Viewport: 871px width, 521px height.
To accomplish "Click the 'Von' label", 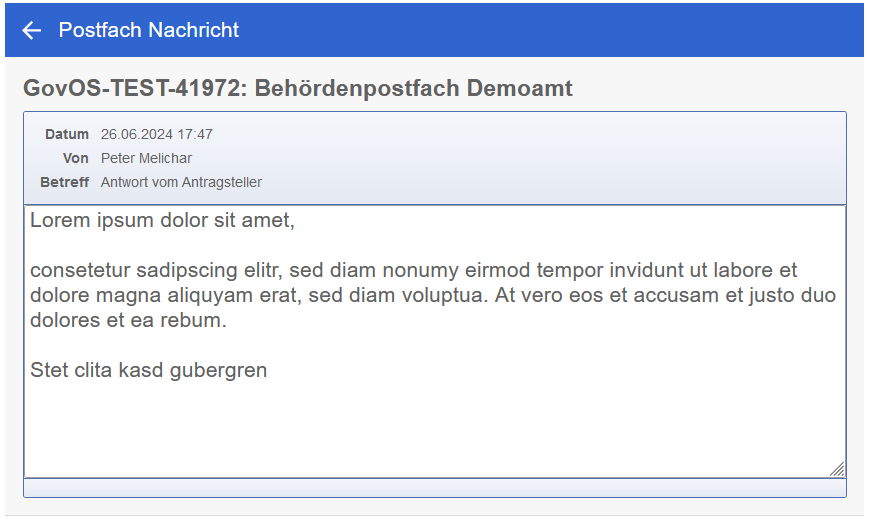I will click(x=76, y=158).
